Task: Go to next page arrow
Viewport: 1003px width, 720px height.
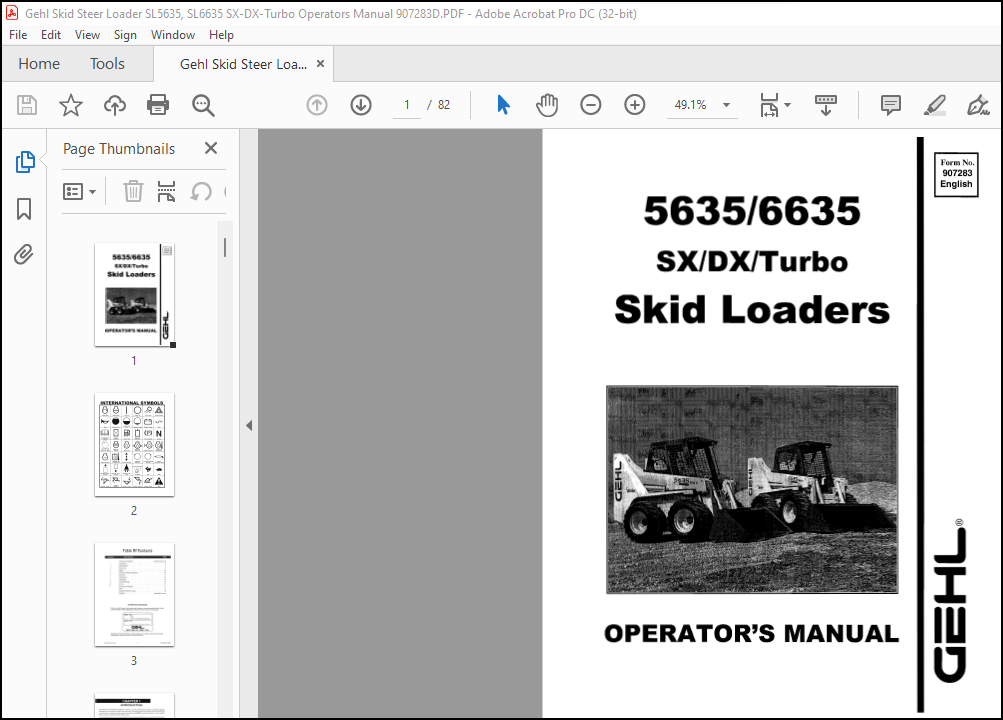Action: pyautogui.click(x=361, y=105)
